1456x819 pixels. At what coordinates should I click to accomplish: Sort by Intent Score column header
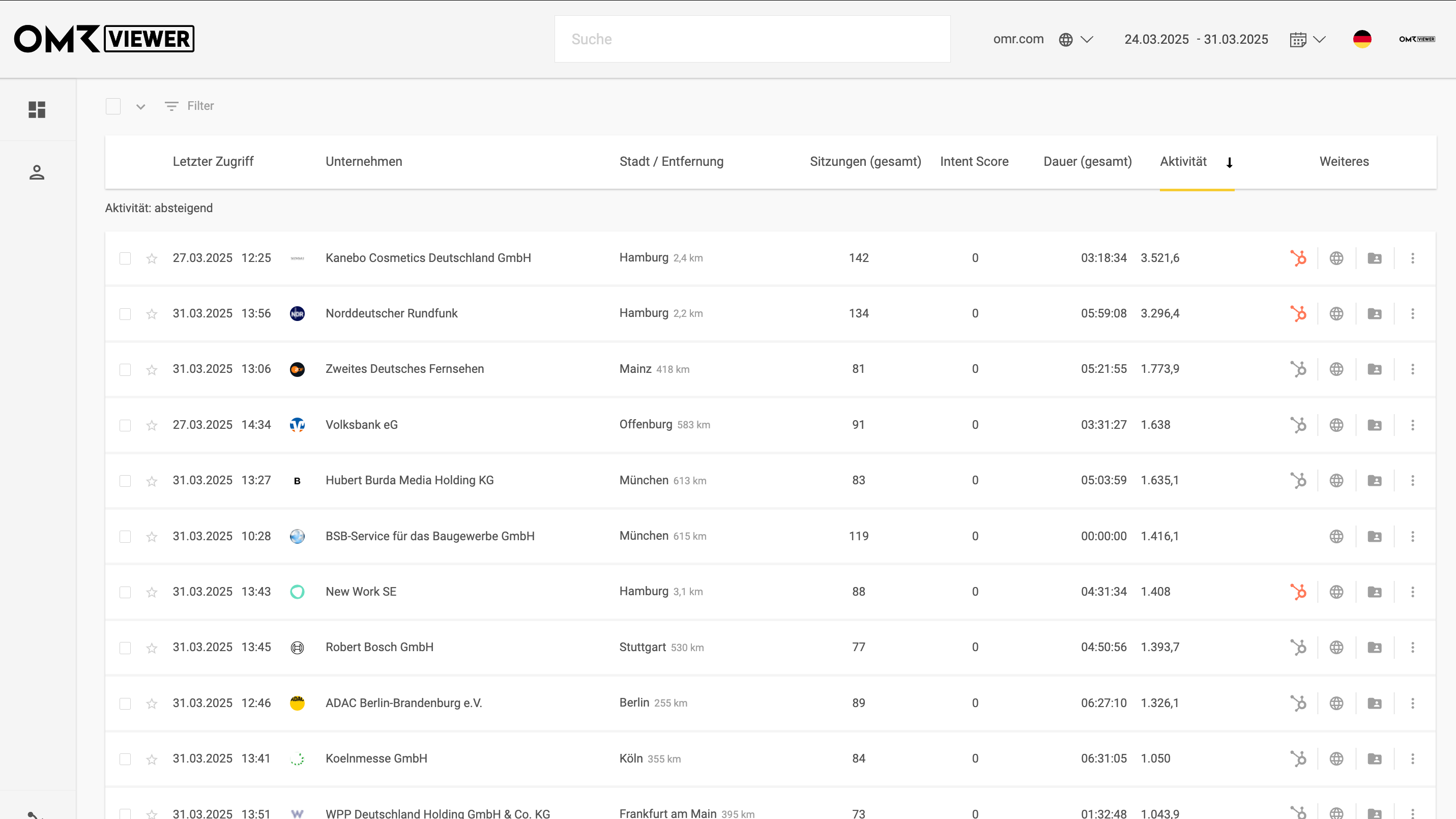pos(974,162)
